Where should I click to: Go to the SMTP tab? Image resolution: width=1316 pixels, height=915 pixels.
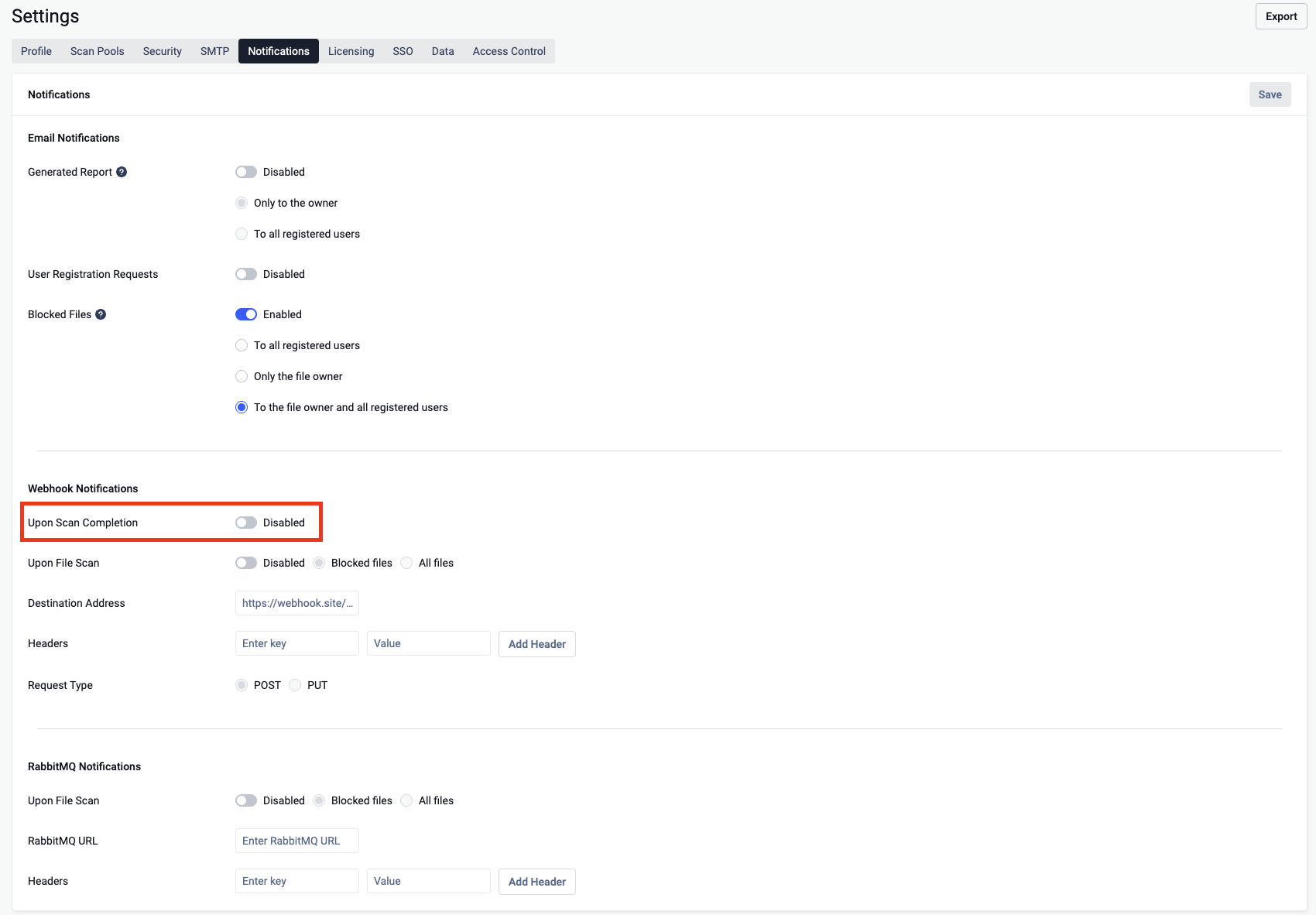[214, 51]
